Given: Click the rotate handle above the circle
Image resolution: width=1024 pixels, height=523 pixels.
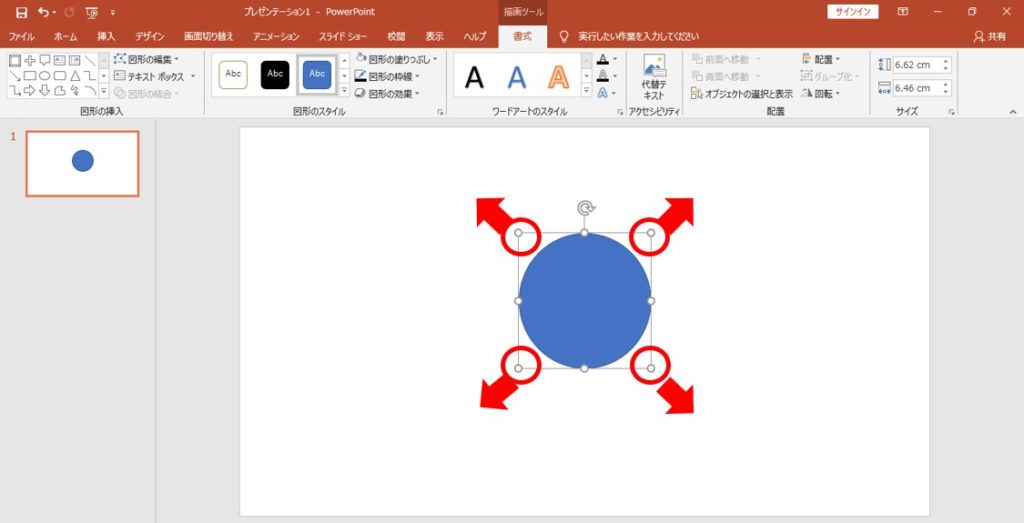Looking at the screenshot, I should pos(585,208).
